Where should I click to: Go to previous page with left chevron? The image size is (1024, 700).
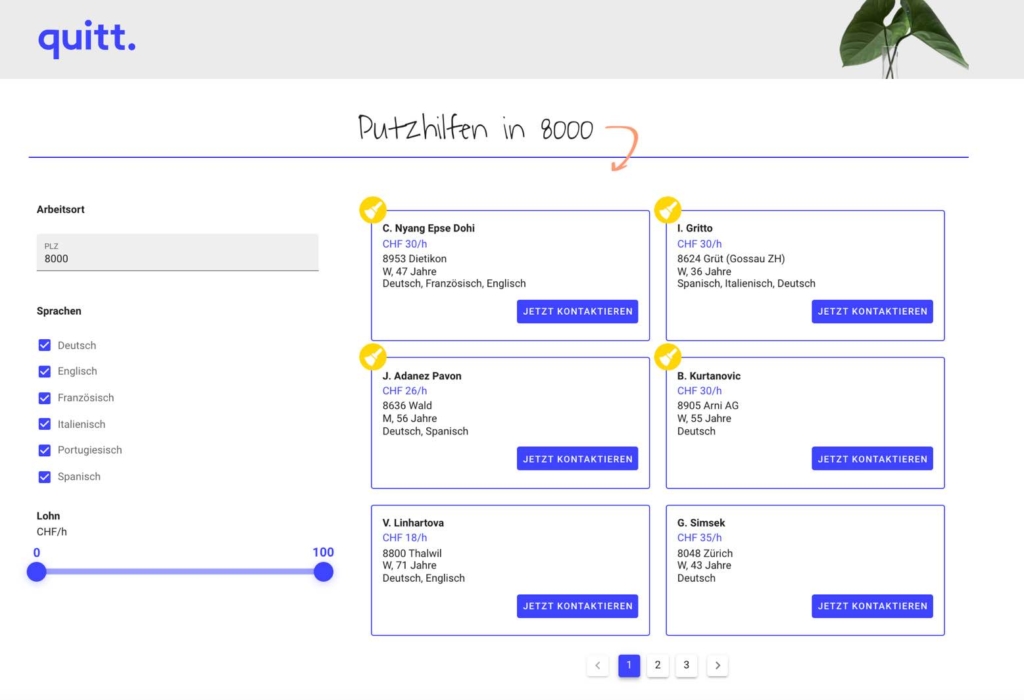[x=598, y=665]
